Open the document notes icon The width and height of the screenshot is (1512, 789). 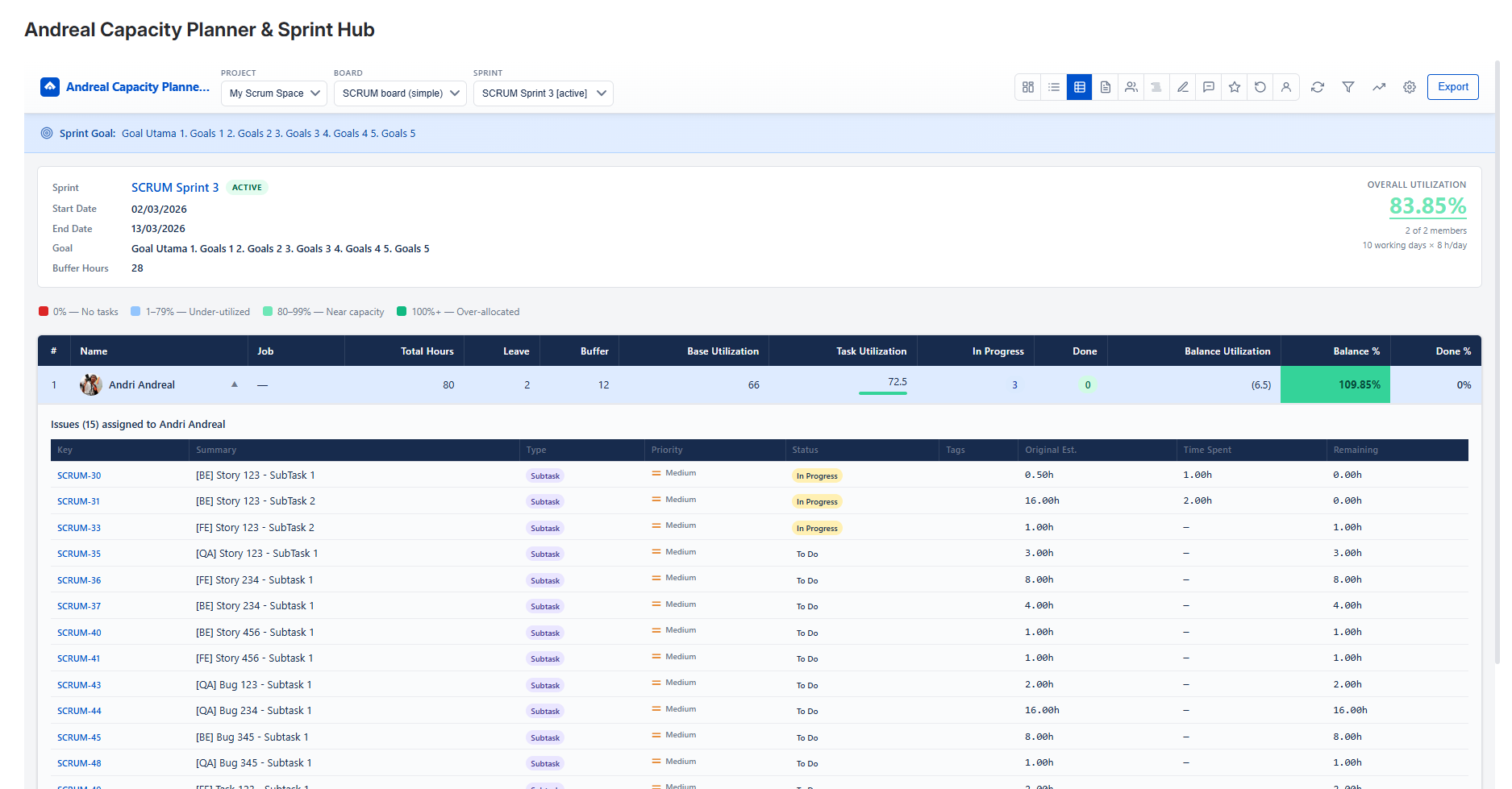click(1105, 87)
